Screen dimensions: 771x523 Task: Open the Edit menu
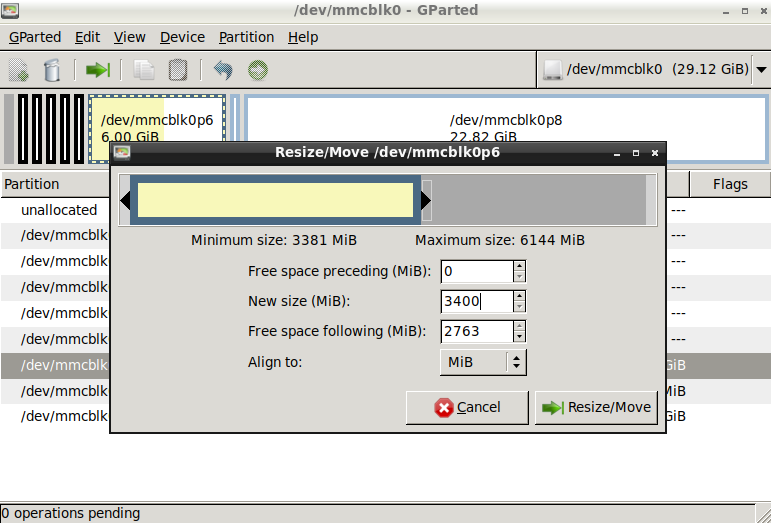[87, 37]
